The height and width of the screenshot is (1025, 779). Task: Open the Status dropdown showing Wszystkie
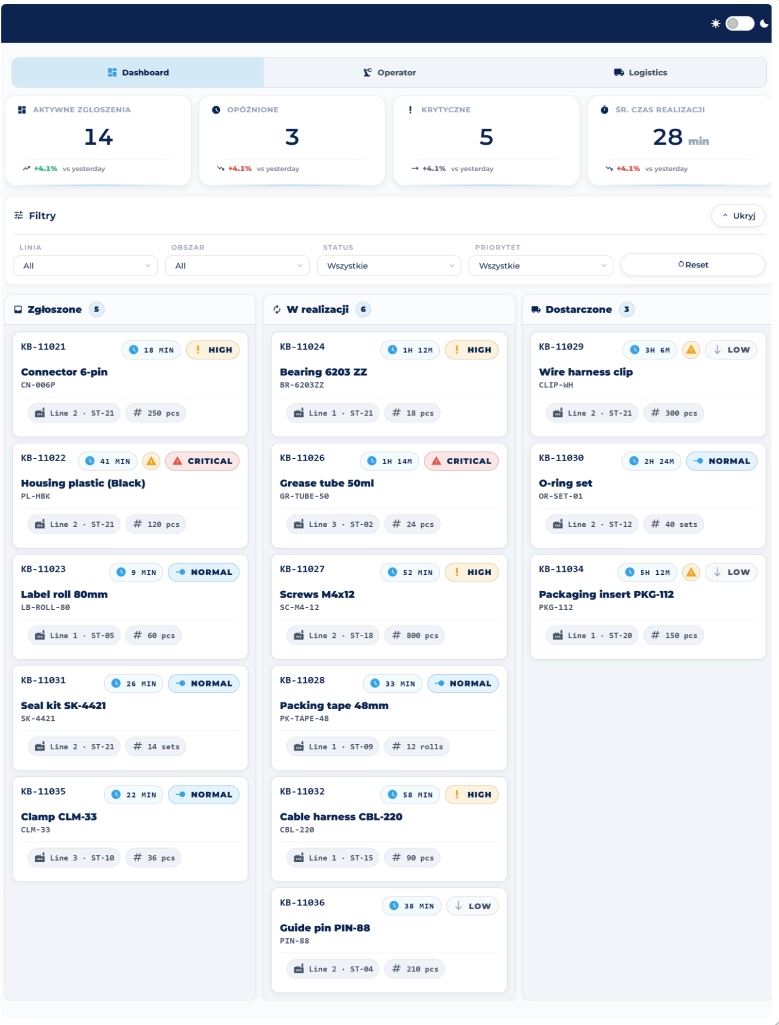click(387, 265)
